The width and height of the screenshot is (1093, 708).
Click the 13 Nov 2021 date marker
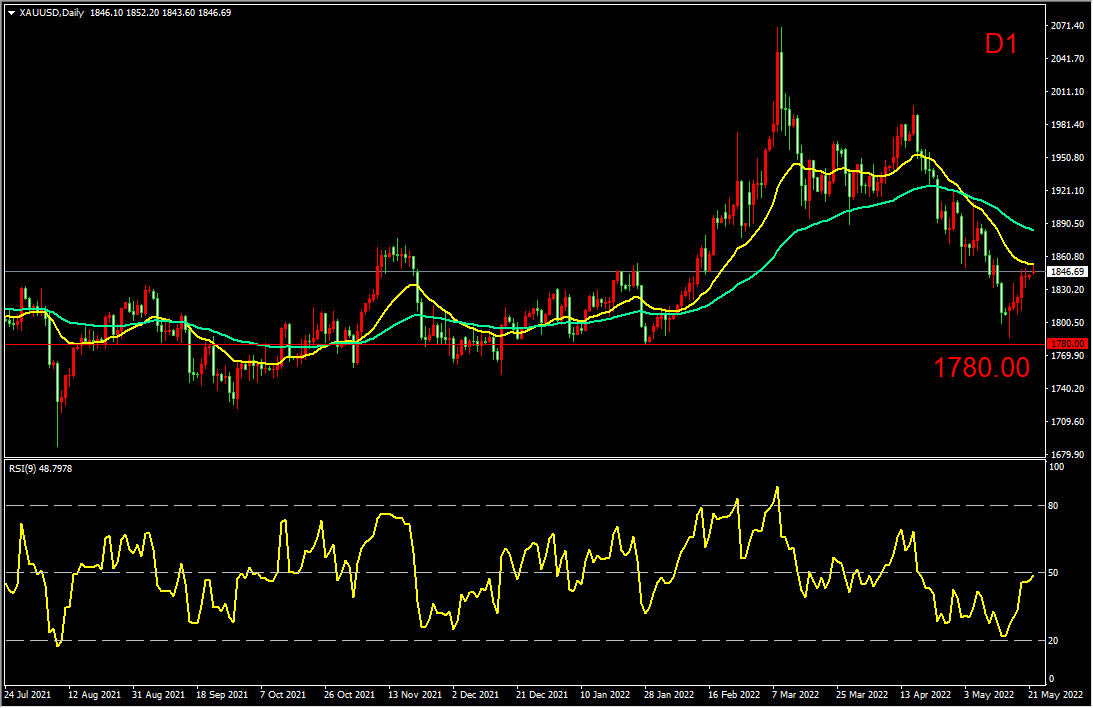(415, 695)
